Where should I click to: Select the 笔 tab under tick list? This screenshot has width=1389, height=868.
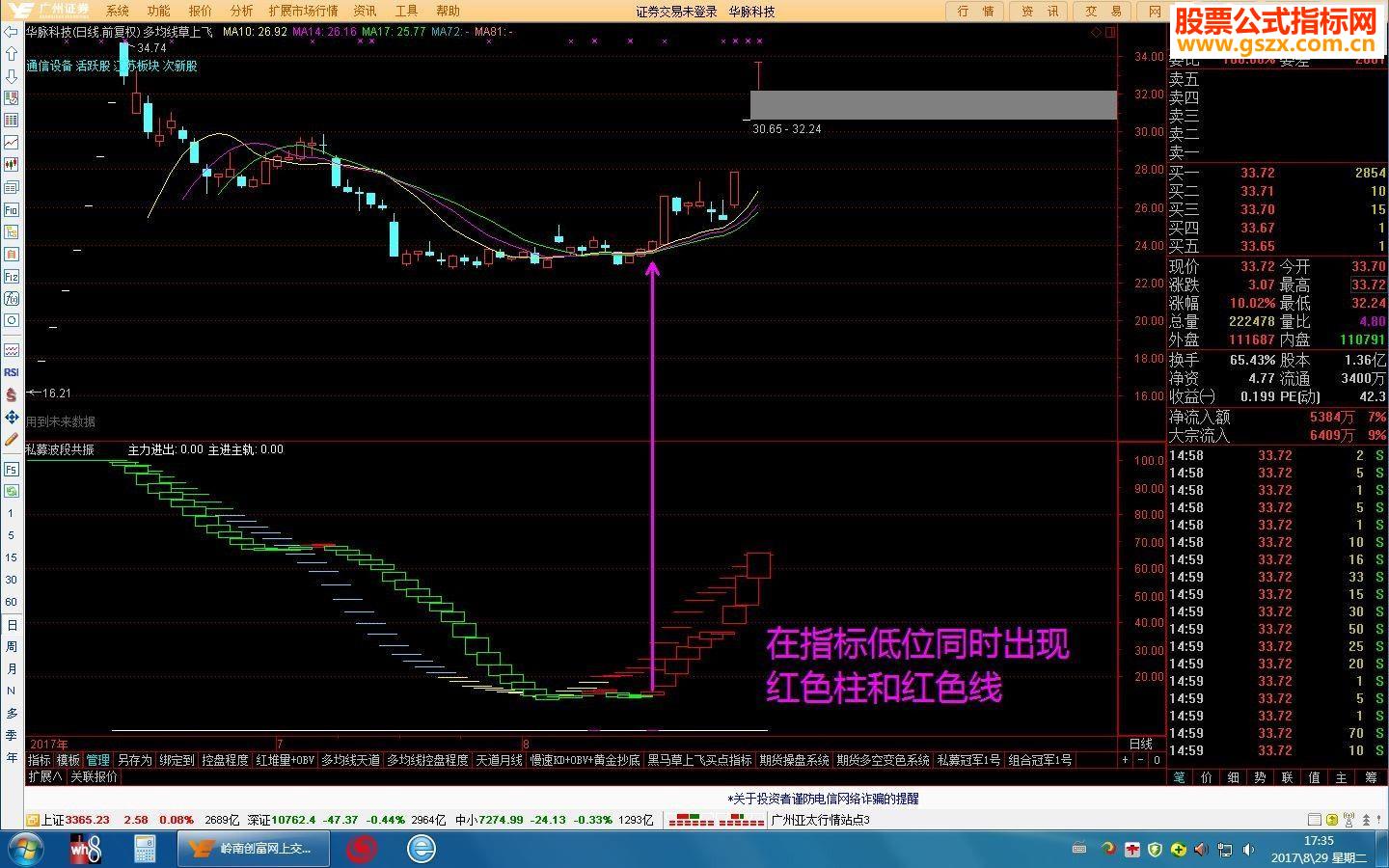pyautogui.click(x=1179, y=777)
